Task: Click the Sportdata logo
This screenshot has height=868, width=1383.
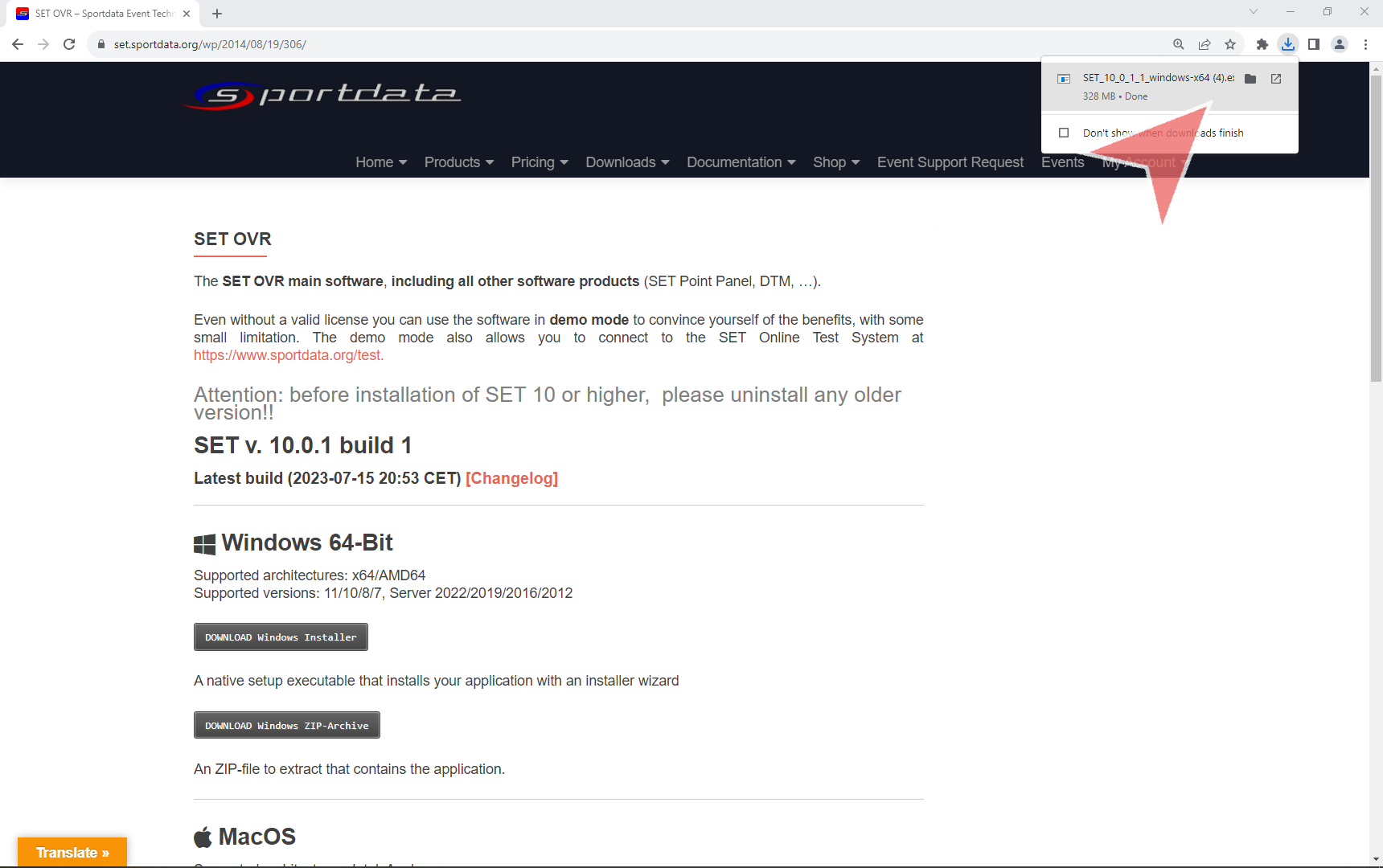Action: tap(322, 95)
